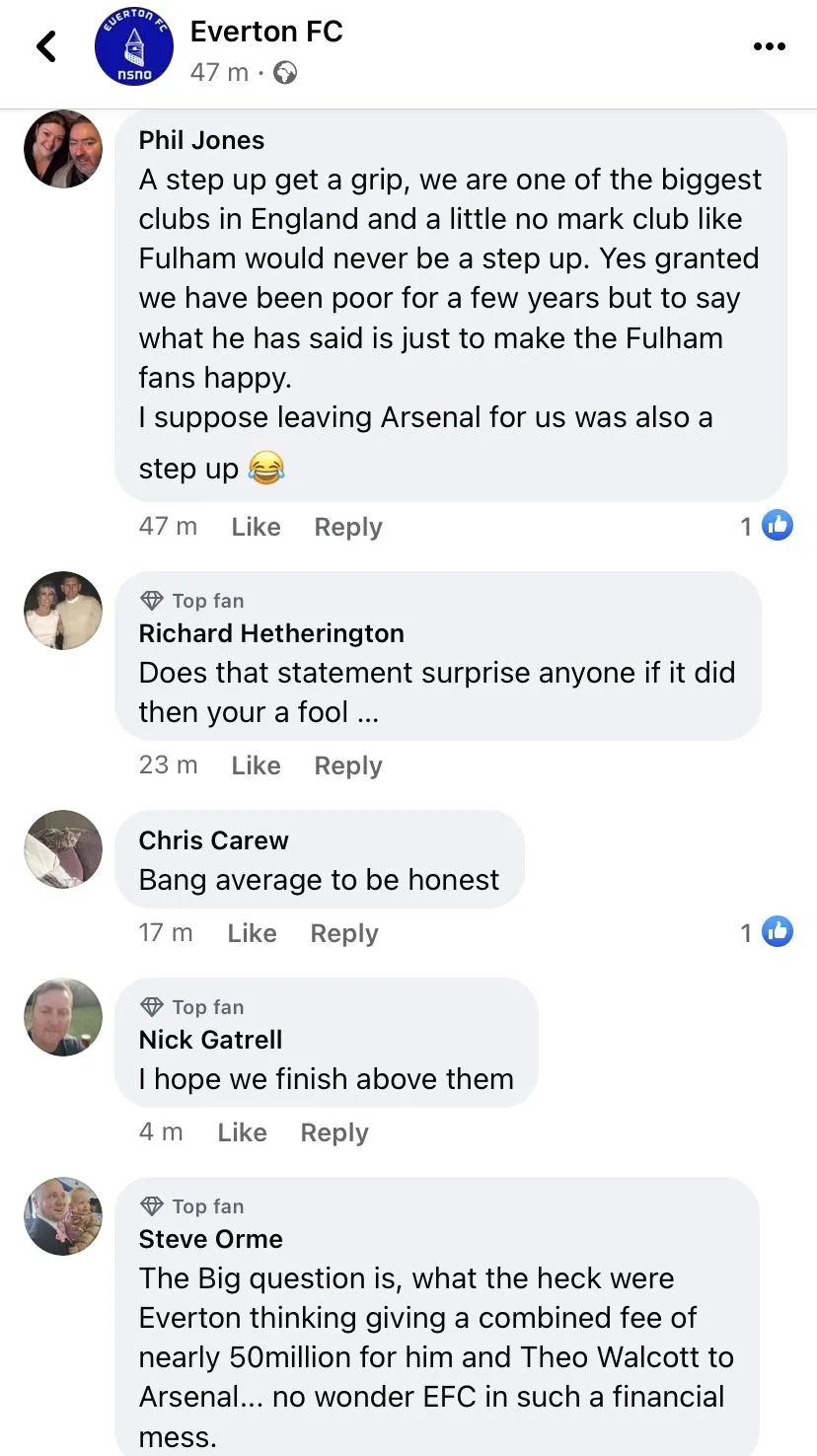Tap the public globe privacy icon
This screenshot has height=1456, width=817.
285,73
